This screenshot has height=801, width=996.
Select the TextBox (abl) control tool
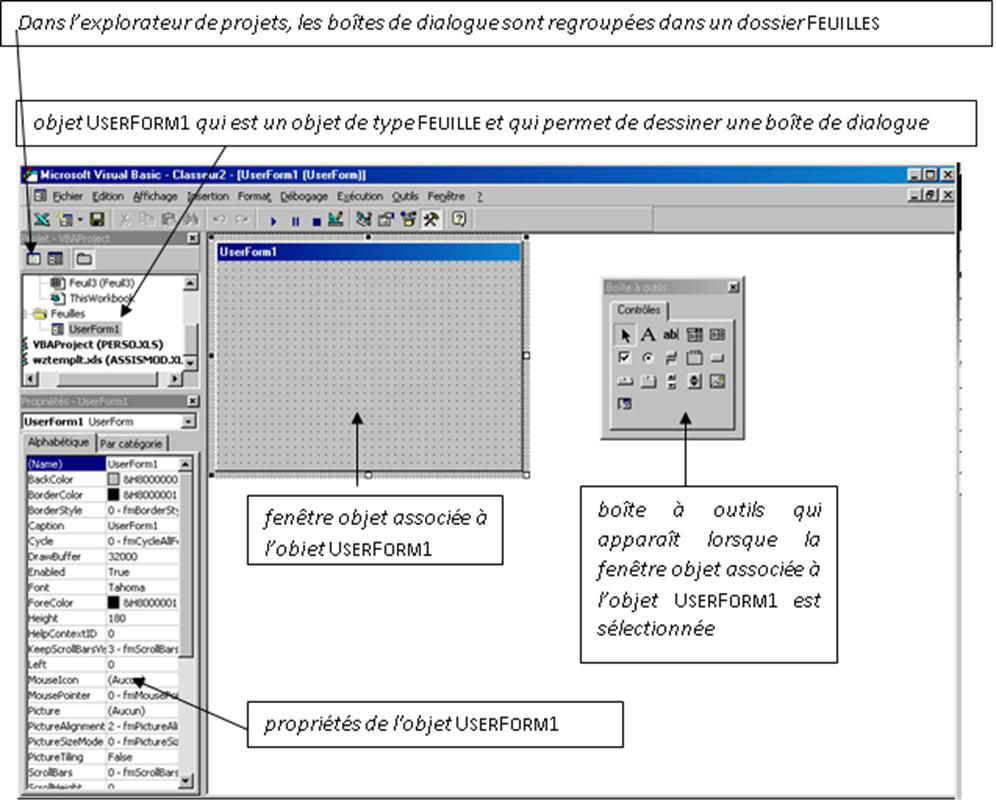click(x=671, y=335)
